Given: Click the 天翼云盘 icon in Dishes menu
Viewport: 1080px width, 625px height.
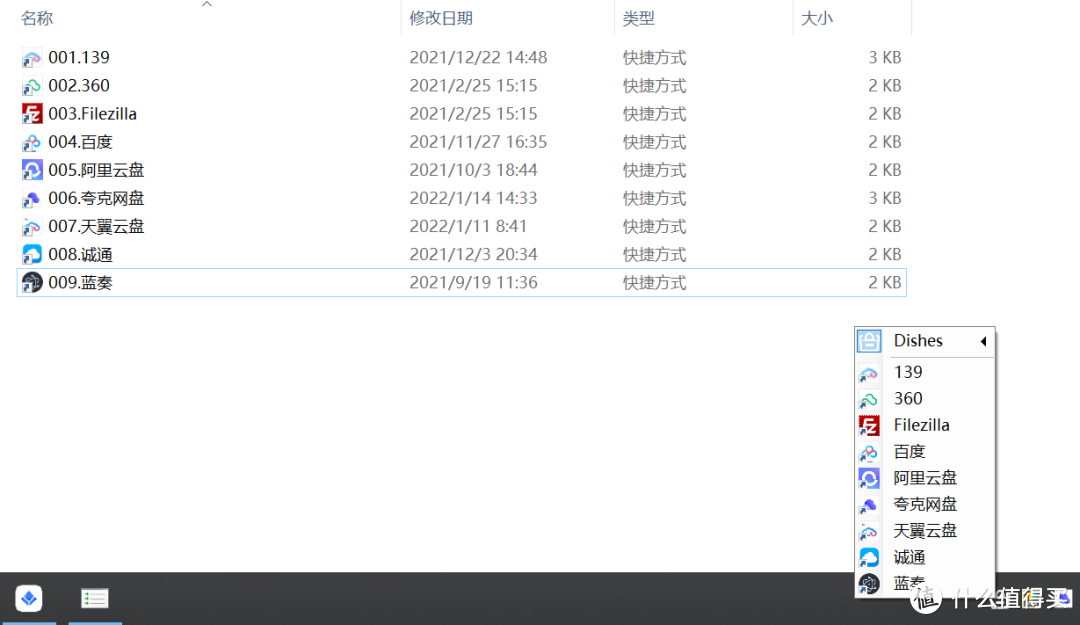Looking at the screenshot, I should 869,531.
